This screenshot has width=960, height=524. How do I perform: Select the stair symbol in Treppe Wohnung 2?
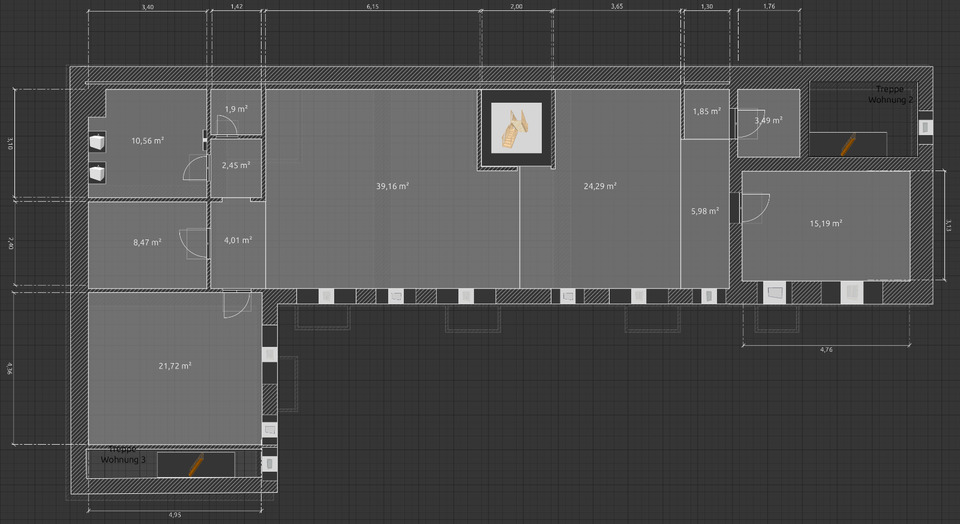coord(849,145)
